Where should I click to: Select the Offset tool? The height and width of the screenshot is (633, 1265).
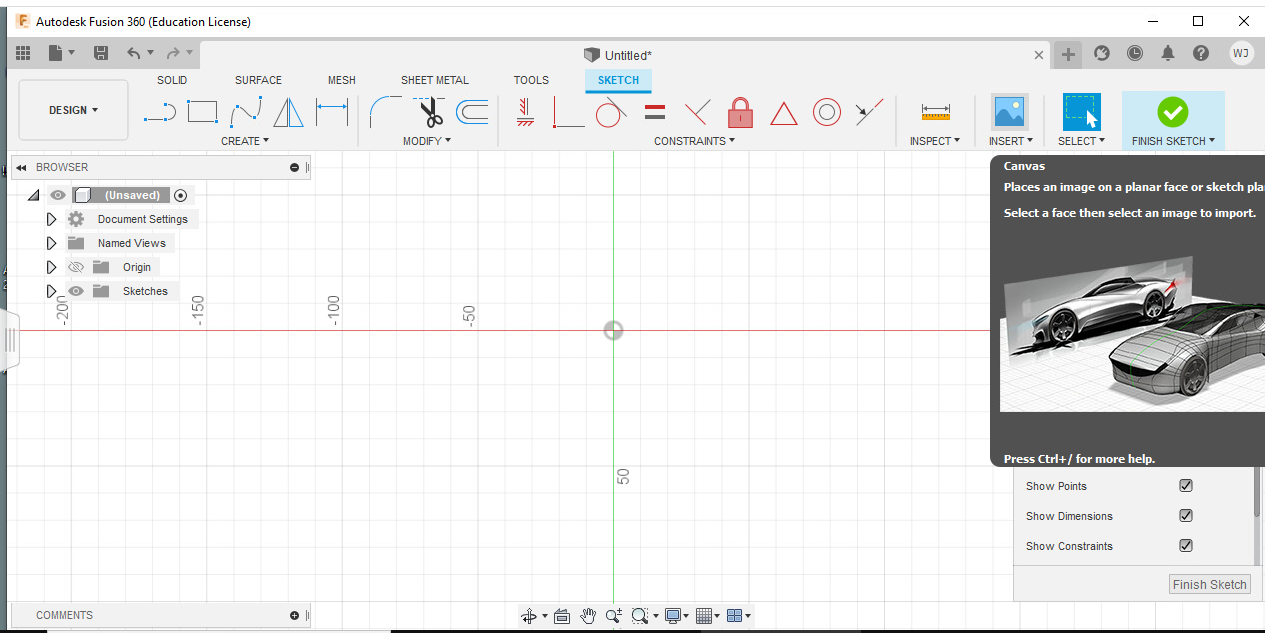tap(472, 112)
